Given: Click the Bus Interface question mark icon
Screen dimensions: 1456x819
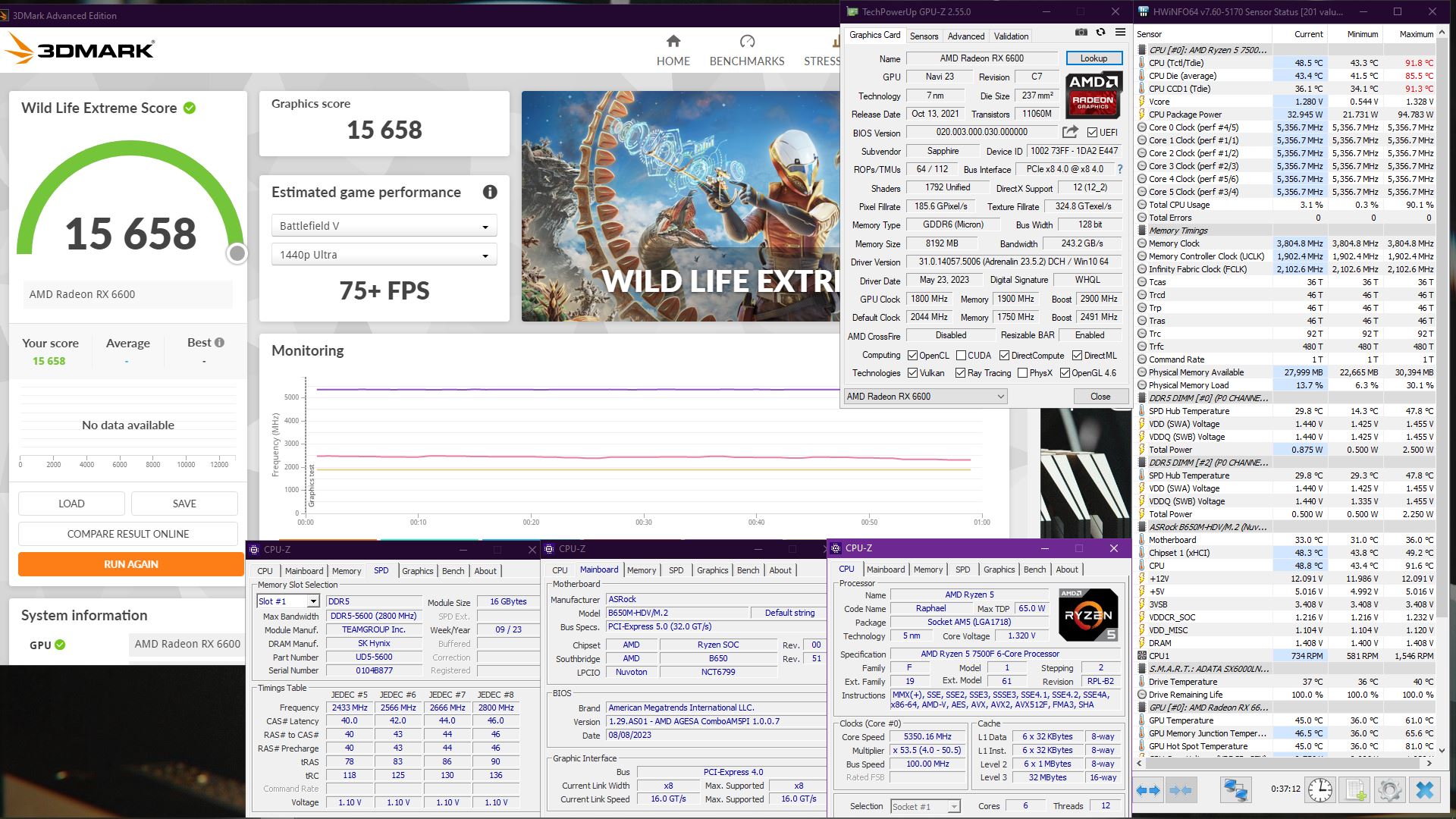Looking at the screenshot, I should tap(1120, 170).
